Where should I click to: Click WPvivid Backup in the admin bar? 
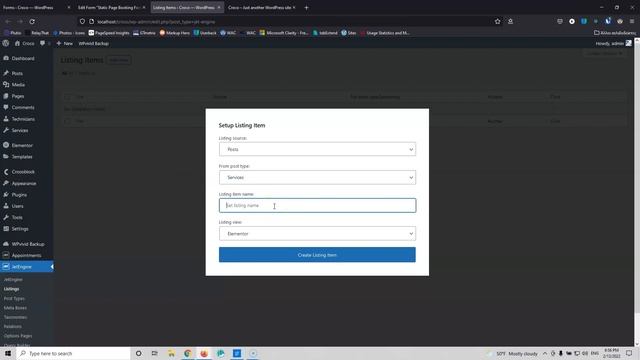pyautogui.click(x=93, y=43)
